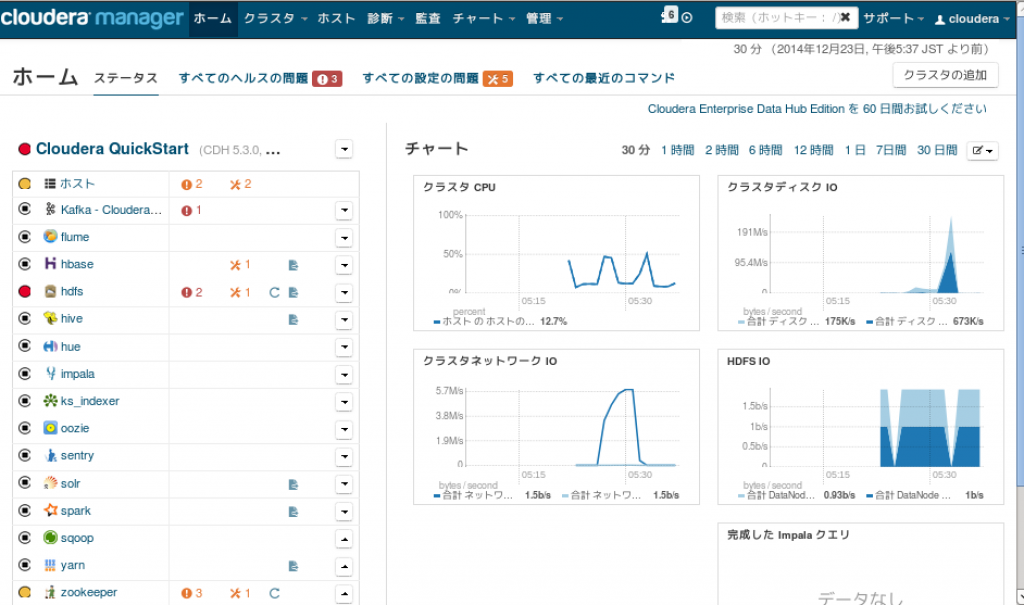Click the red cluster health status dot
This screenshot has width=1024, height=605.
click(25, 149)
